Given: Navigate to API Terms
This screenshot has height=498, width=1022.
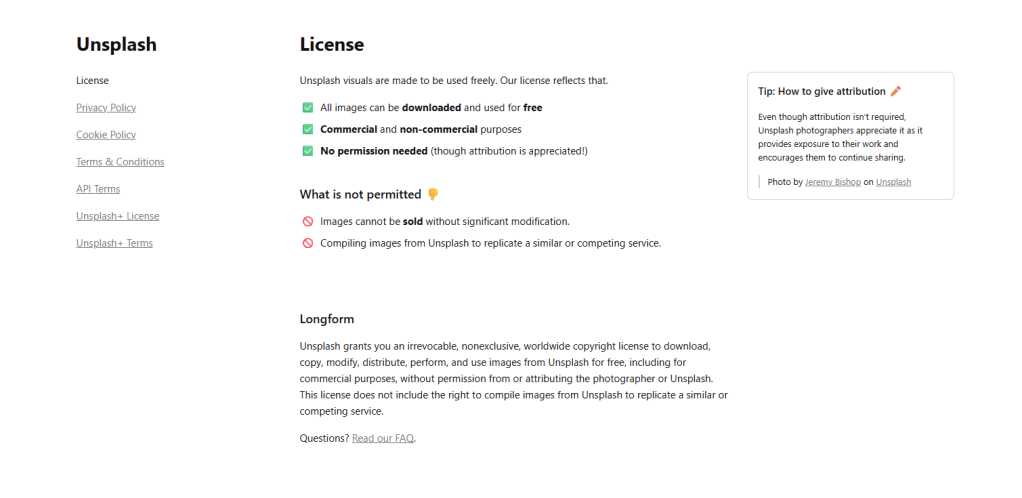Looking at the screenshot, I should tap(98, 188).
